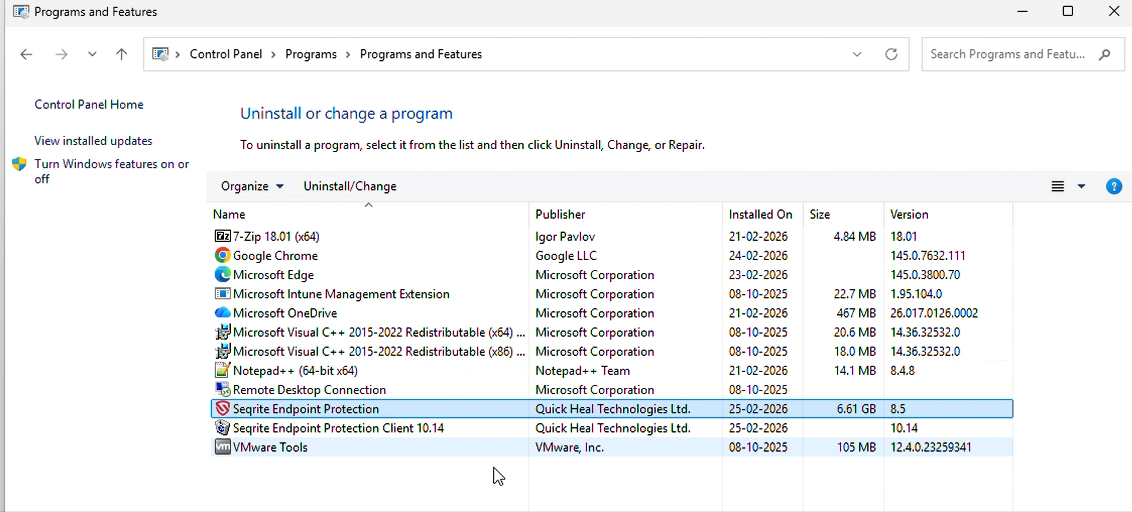Click the change view list icon
This screenshot has width=1132, height=512.
pos(1058,186)
